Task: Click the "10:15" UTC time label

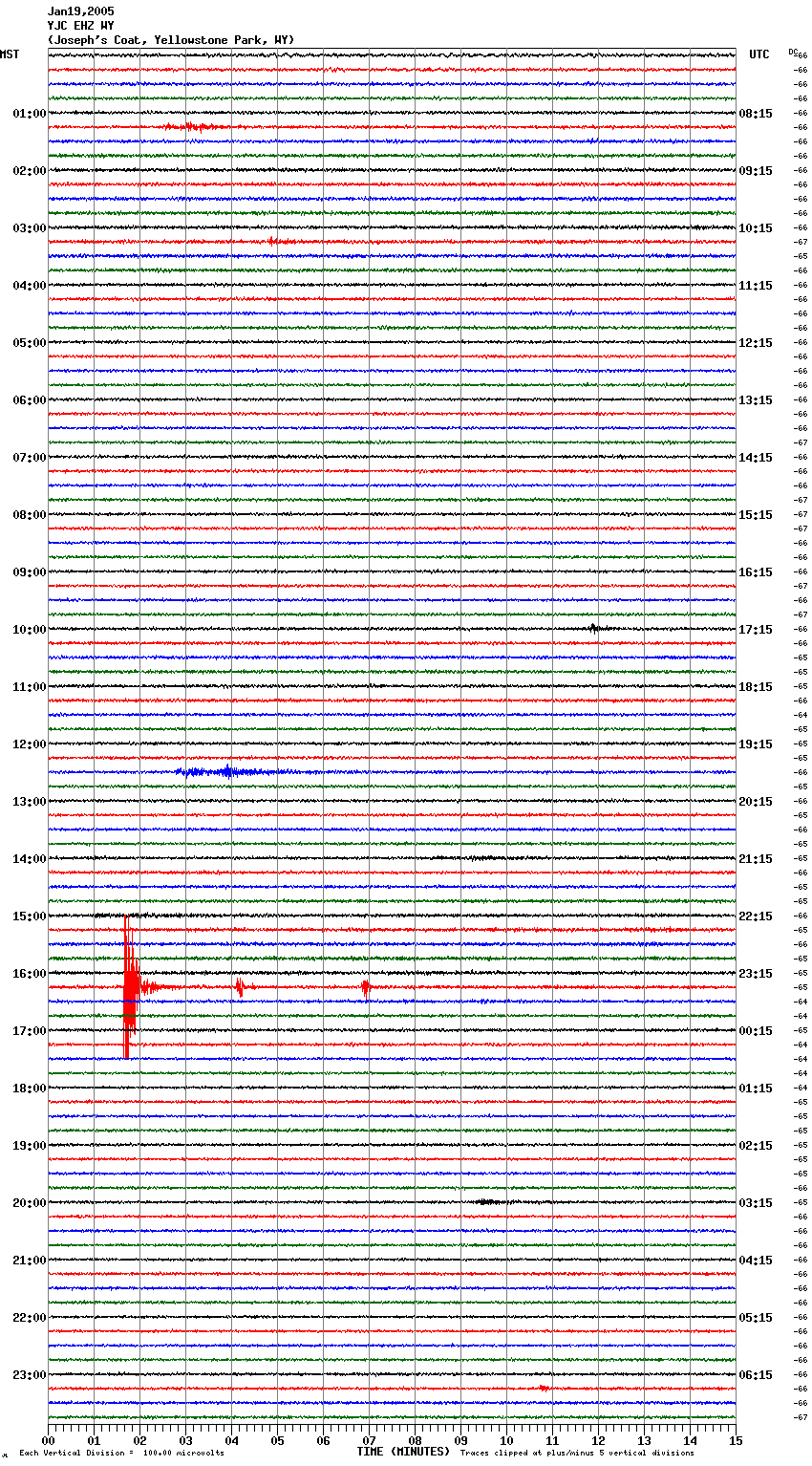Action: (756, 228)
